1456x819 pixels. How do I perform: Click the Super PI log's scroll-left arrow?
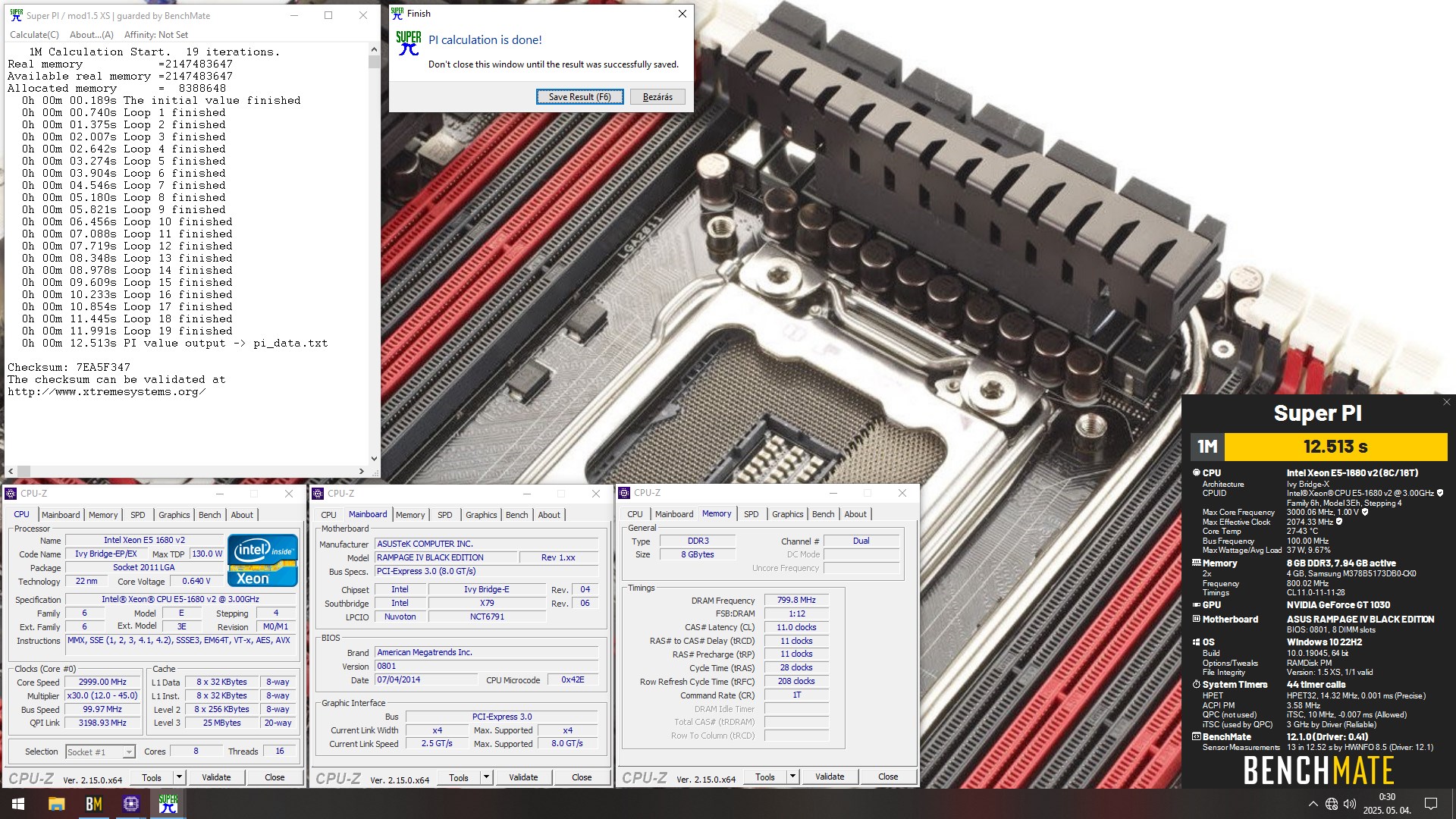(11, 471)
